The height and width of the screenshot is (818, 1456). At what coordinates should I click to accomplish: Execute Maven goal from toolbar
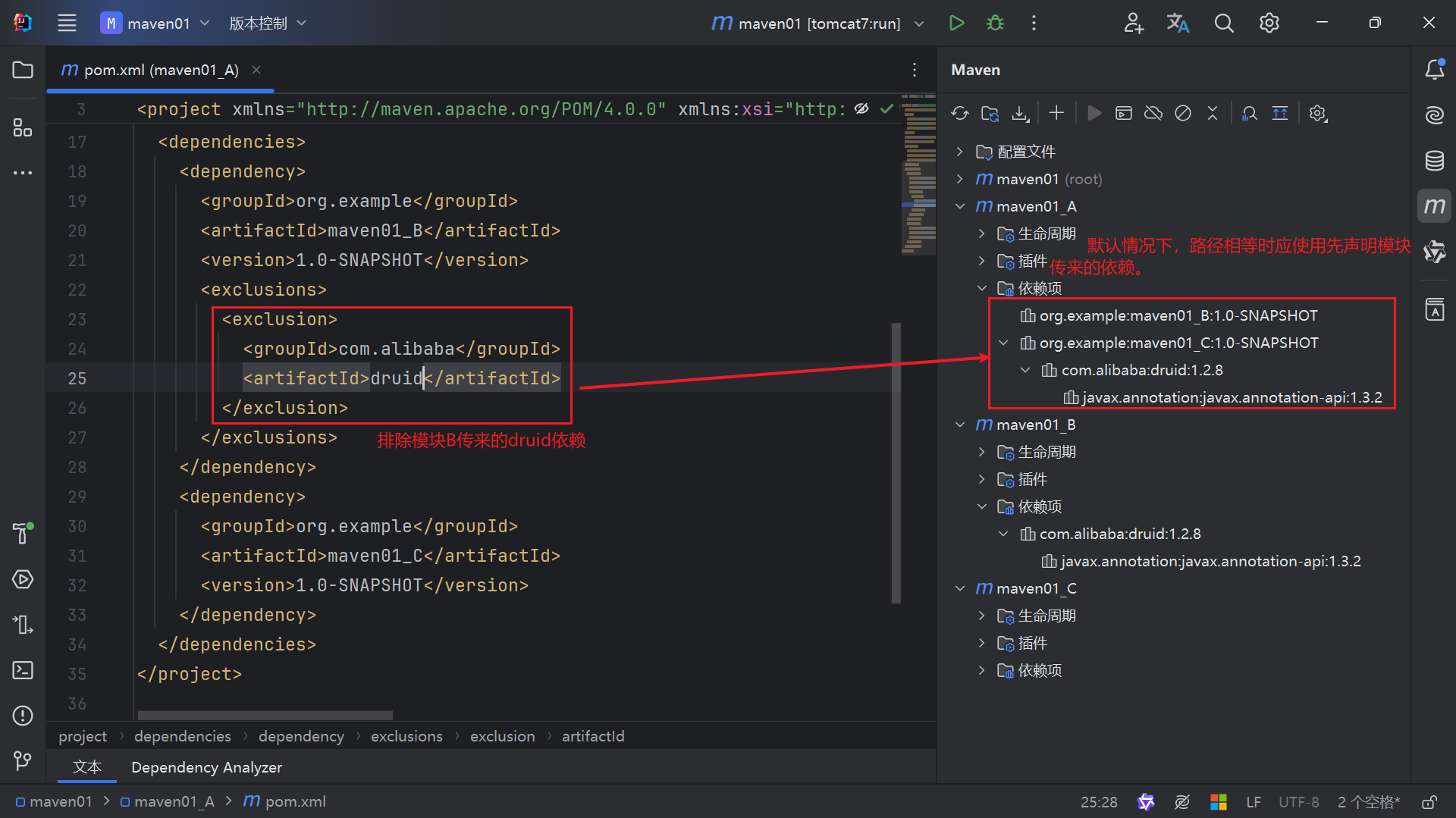1124,113
